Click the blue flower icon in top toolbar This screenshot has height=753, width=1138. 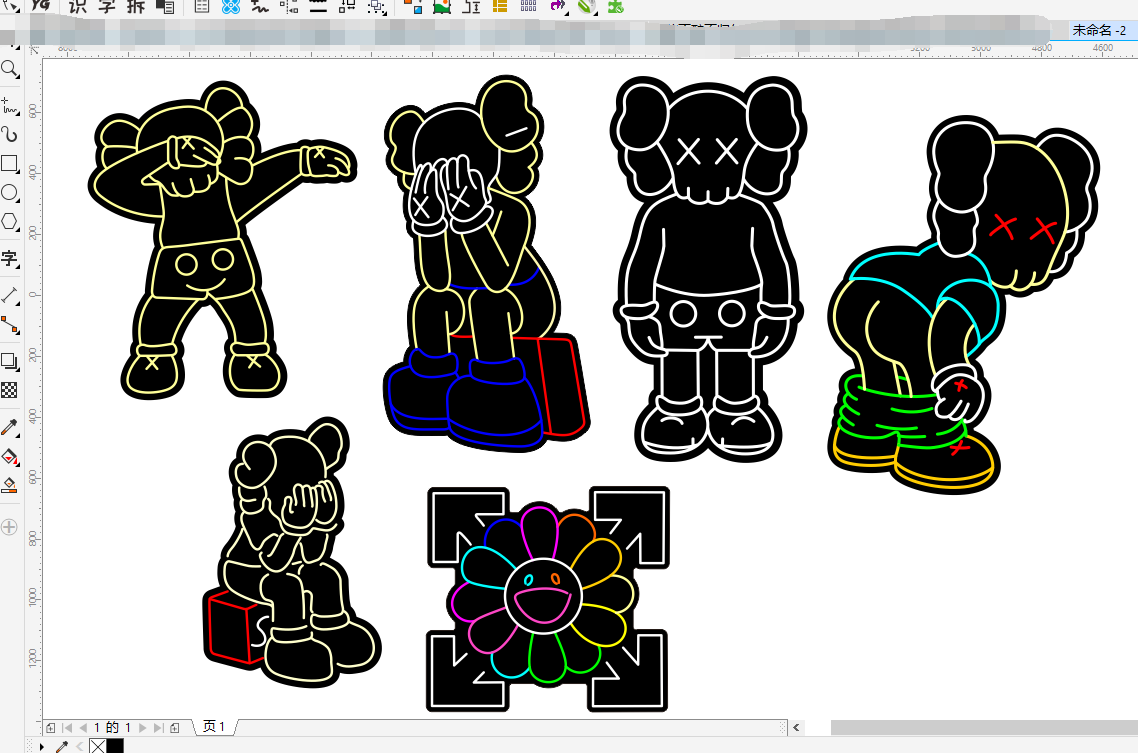(231, 7)
